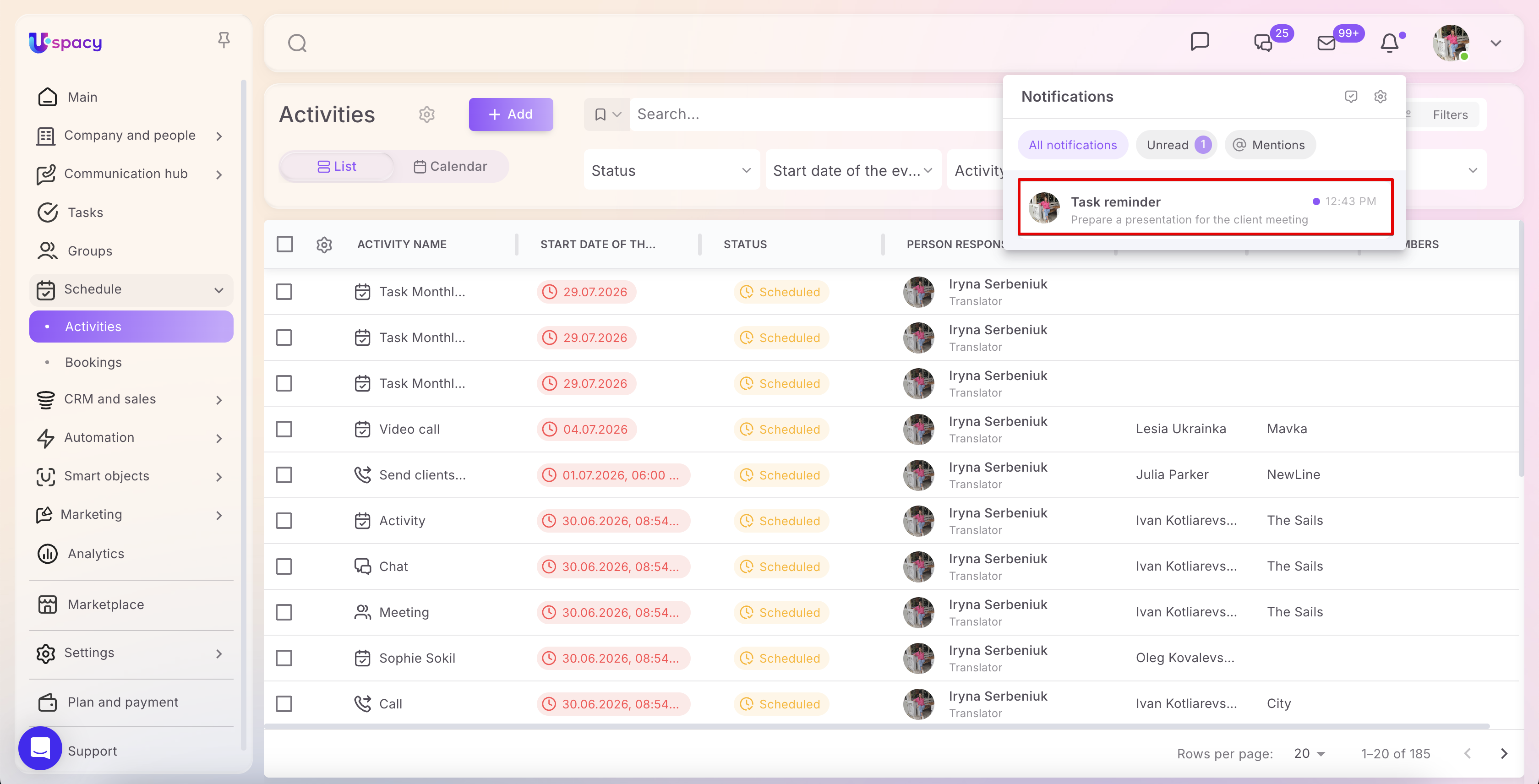Check the Send clients... row checkbox
Viewport: 1539px width, 784px height.
pos(284,475)
